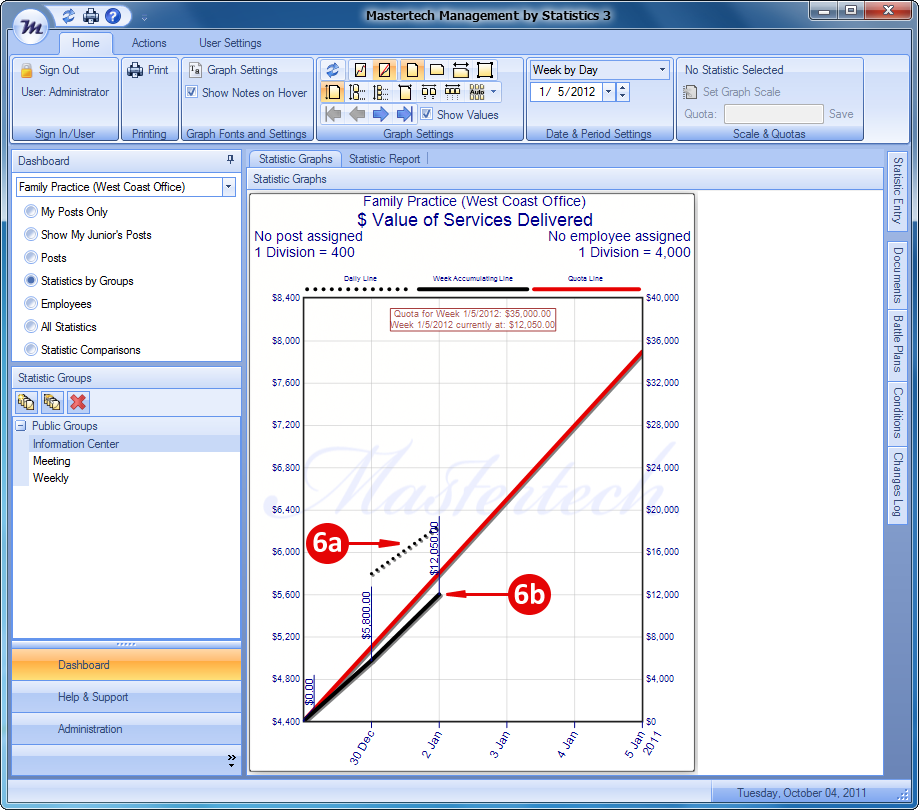Click the quick-access printer icon in title bar
The width and height of the screenshot is (919, 810).
coord(91,16)
